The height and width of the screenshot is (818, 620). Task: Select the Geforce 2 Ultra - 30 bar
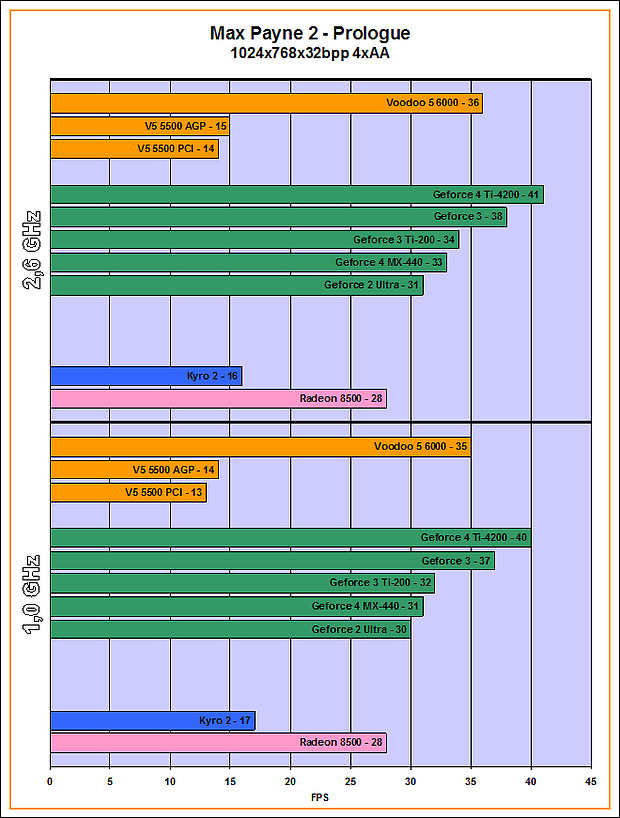[x=230, y=629]
